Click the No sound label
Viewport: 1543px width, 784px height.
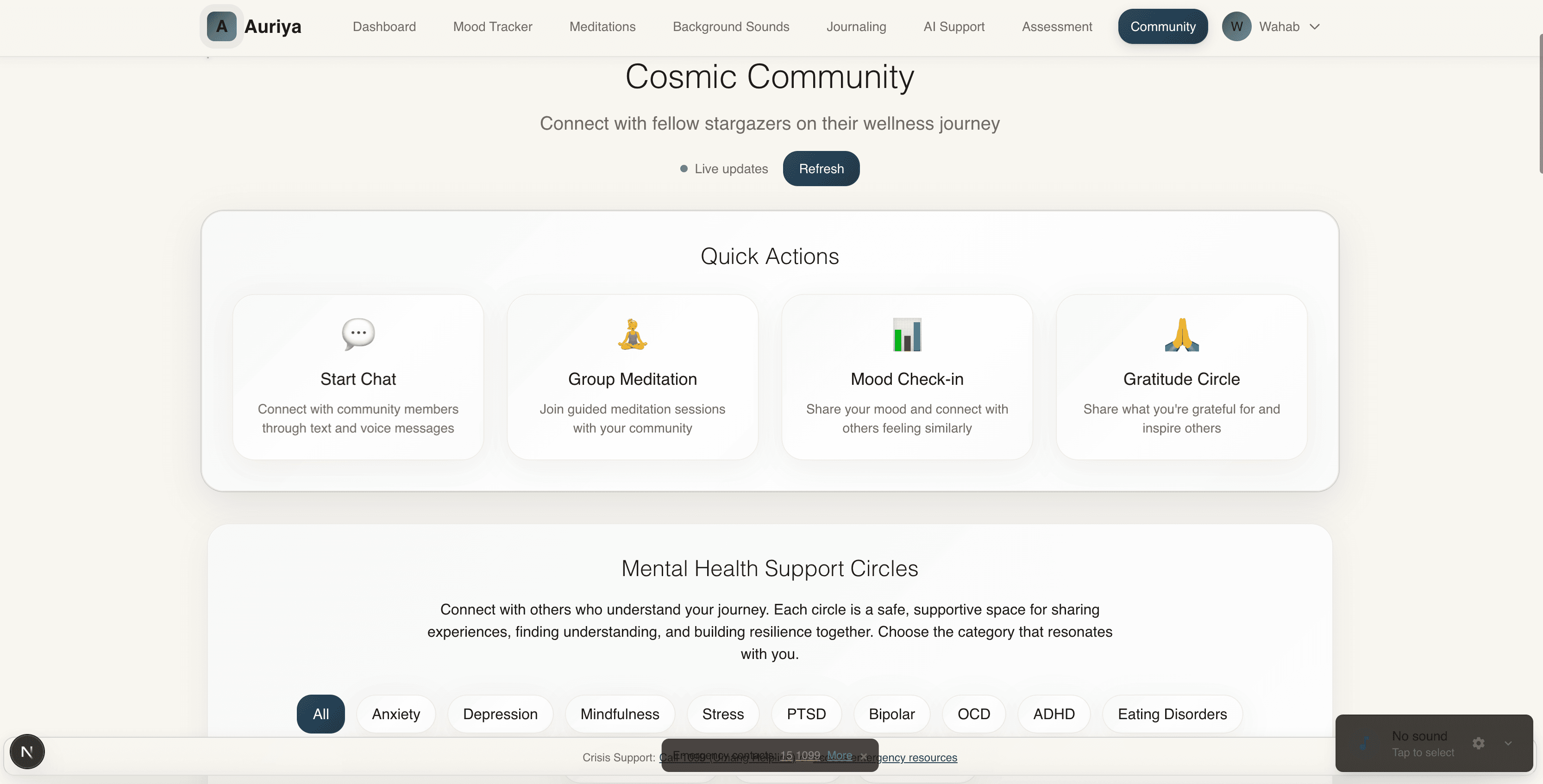[x=1419, y=735]
